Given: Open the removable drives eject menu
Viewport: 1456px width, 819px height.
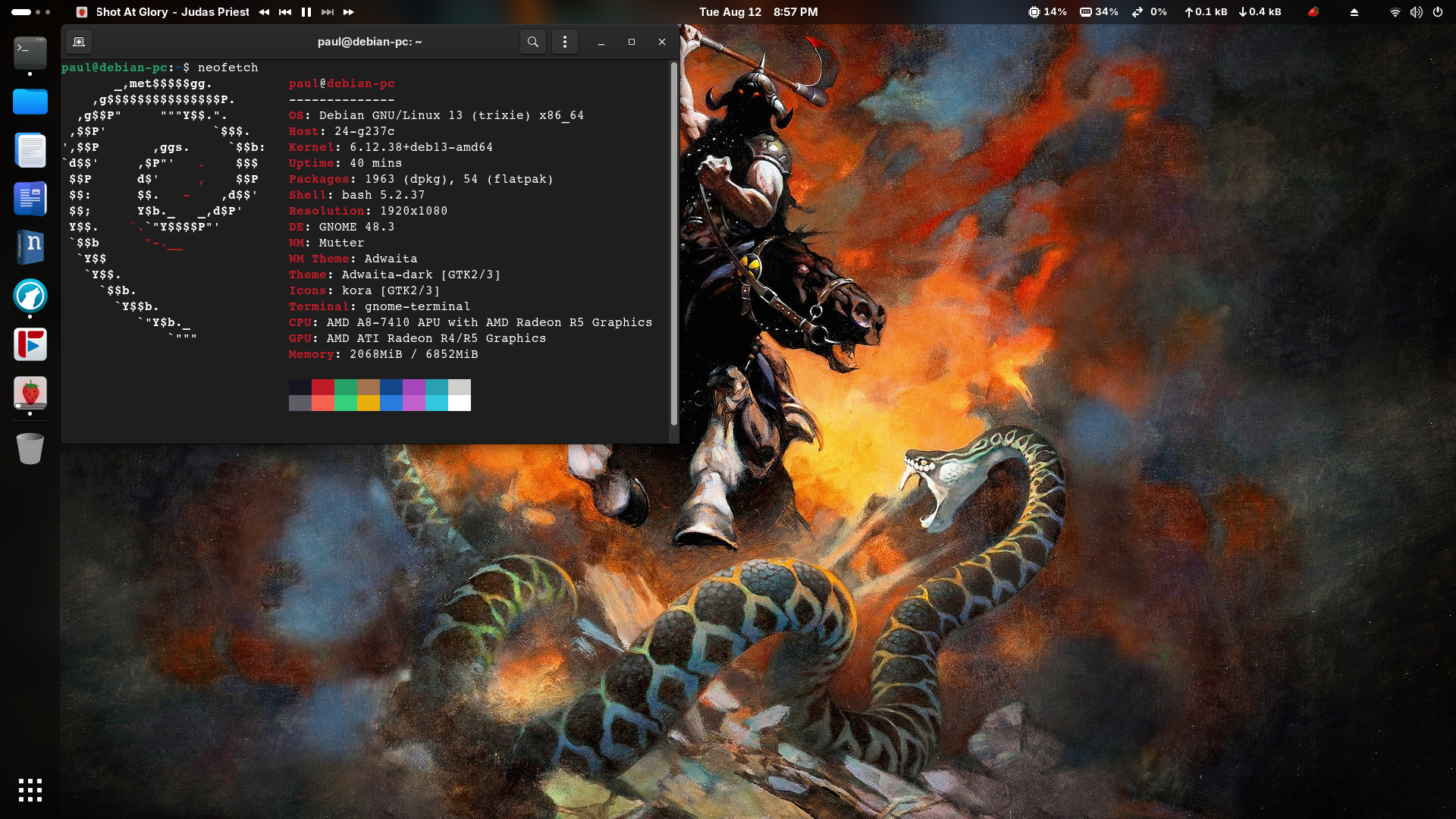Looking at the screenshot, I should [x=1354, y=12].
